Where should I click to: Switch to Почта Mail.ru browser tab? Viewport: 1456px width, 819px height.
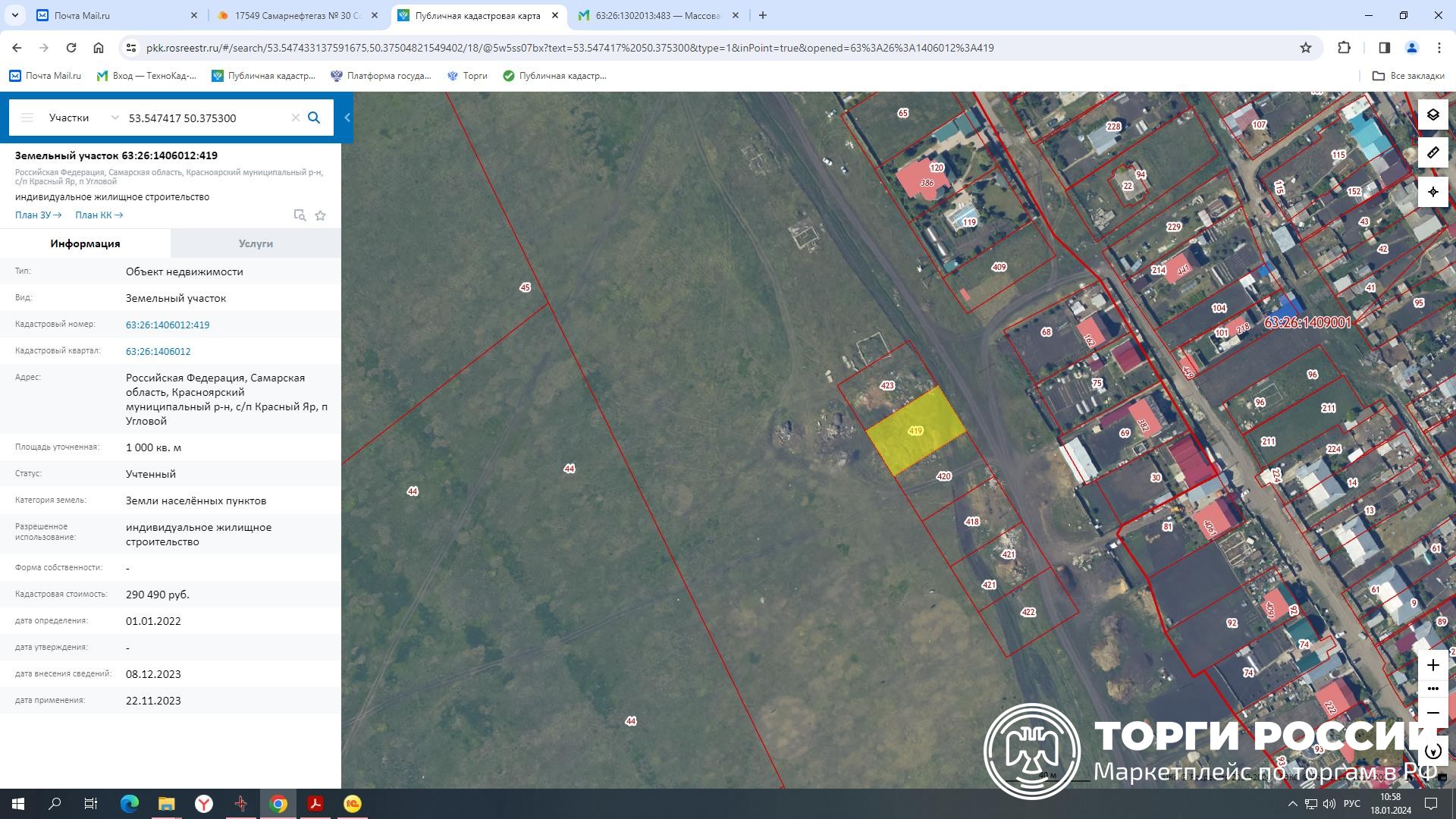(118, 15)
